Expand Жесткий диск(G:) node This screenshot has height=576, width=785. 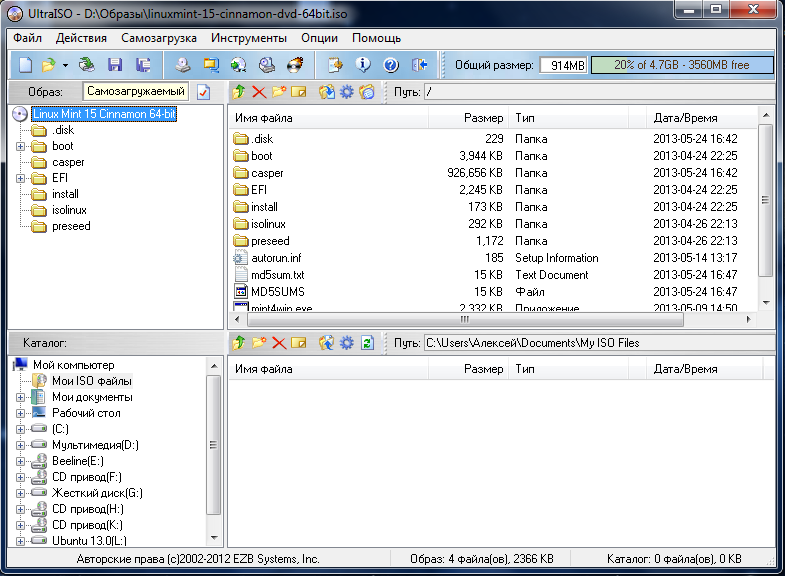(20, 493)
